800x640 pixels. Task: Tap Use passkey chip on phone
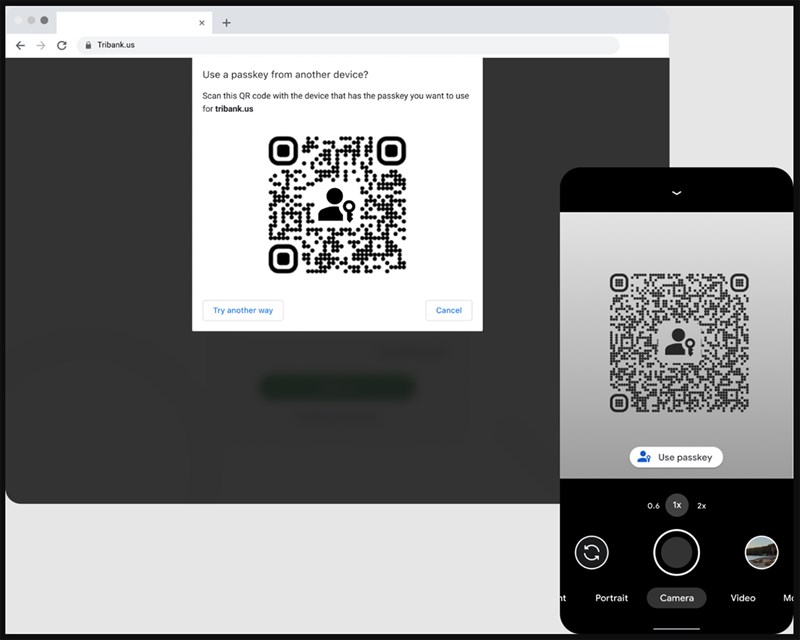[676, 457]
